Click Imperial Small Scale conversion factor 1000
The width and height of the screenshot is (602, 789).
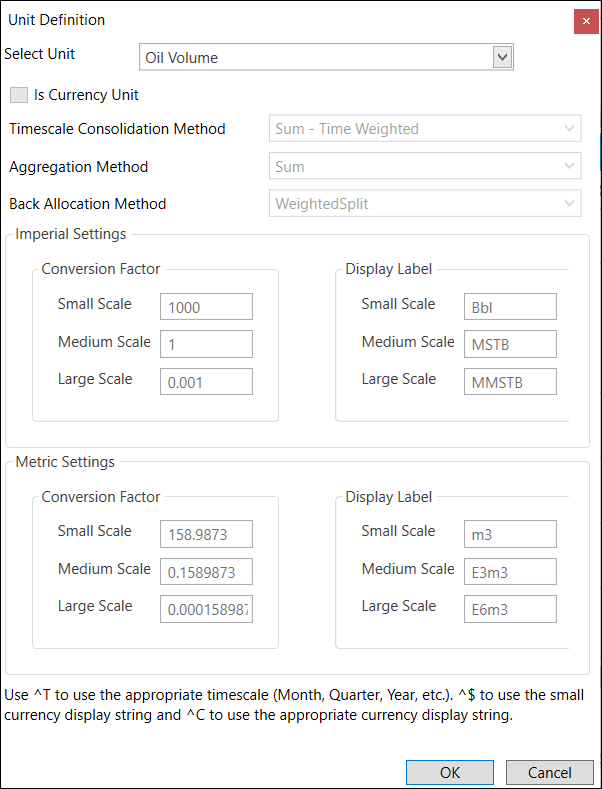coord(206,307)
